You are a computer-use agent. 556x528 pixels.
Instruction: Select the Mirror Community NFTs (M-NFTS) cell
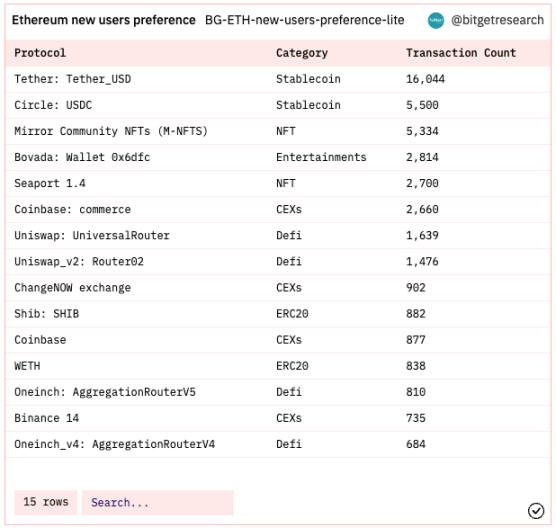[111, 131]
